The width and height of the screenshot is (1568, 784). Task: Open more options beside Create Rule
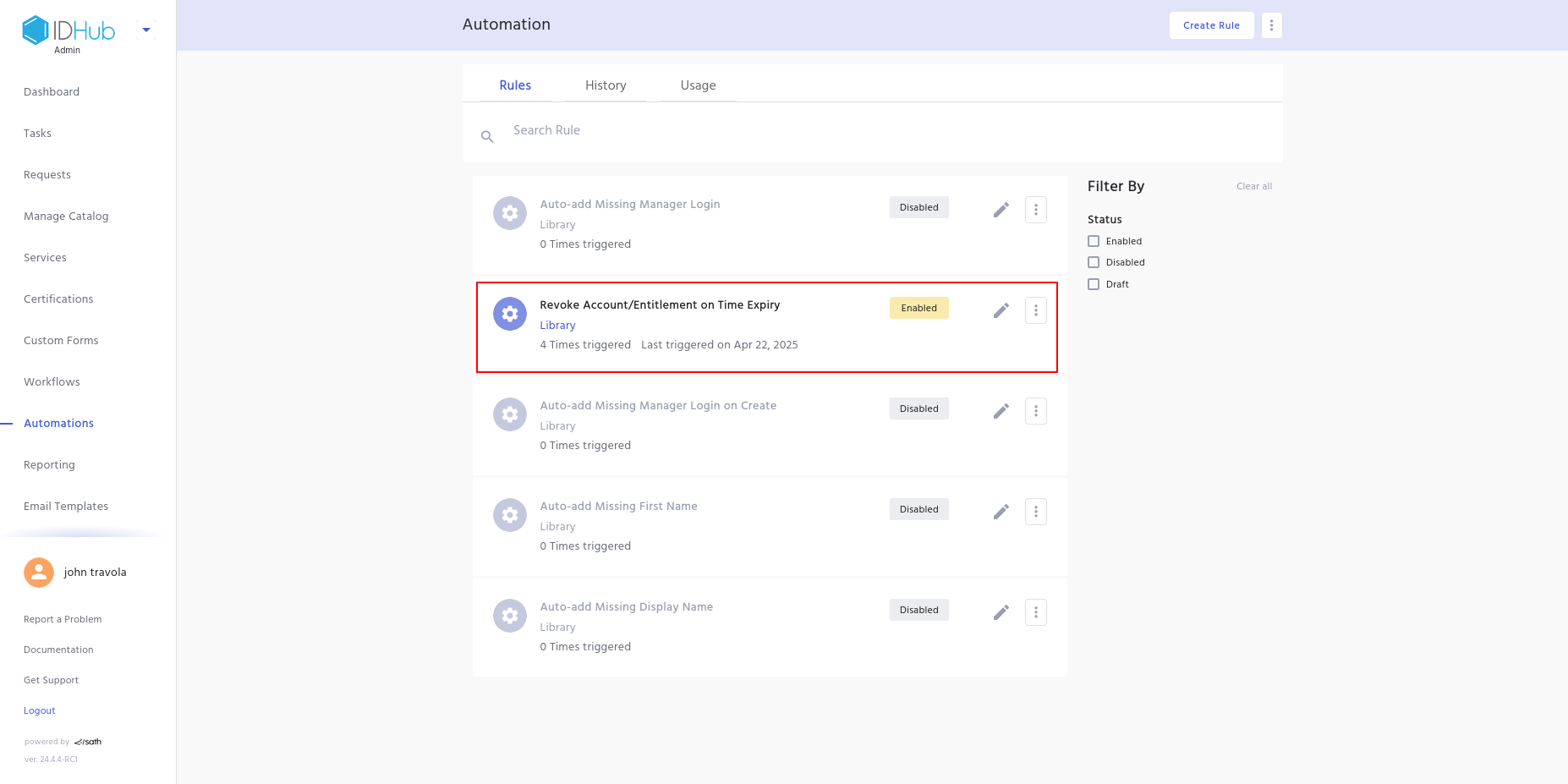(x=1271, y=25)
